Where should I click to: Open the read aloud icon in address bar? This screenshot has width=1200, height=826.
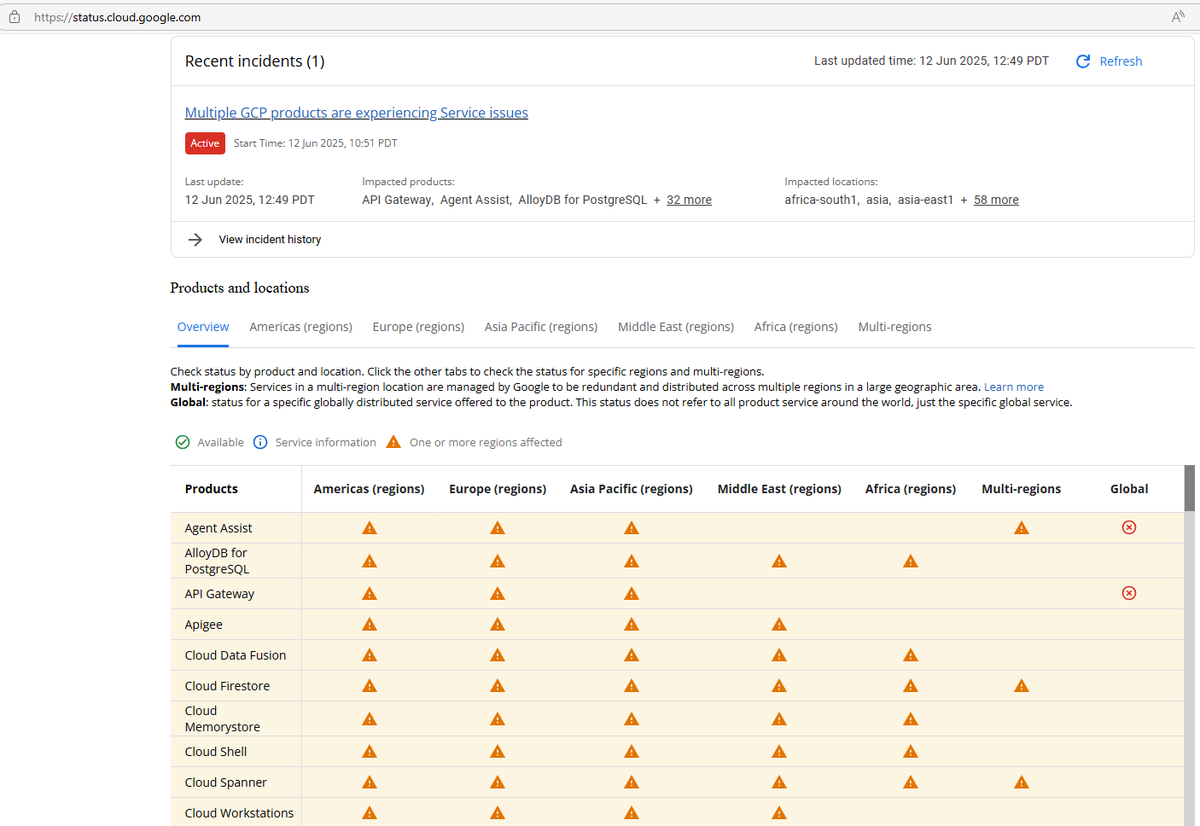1177,17
